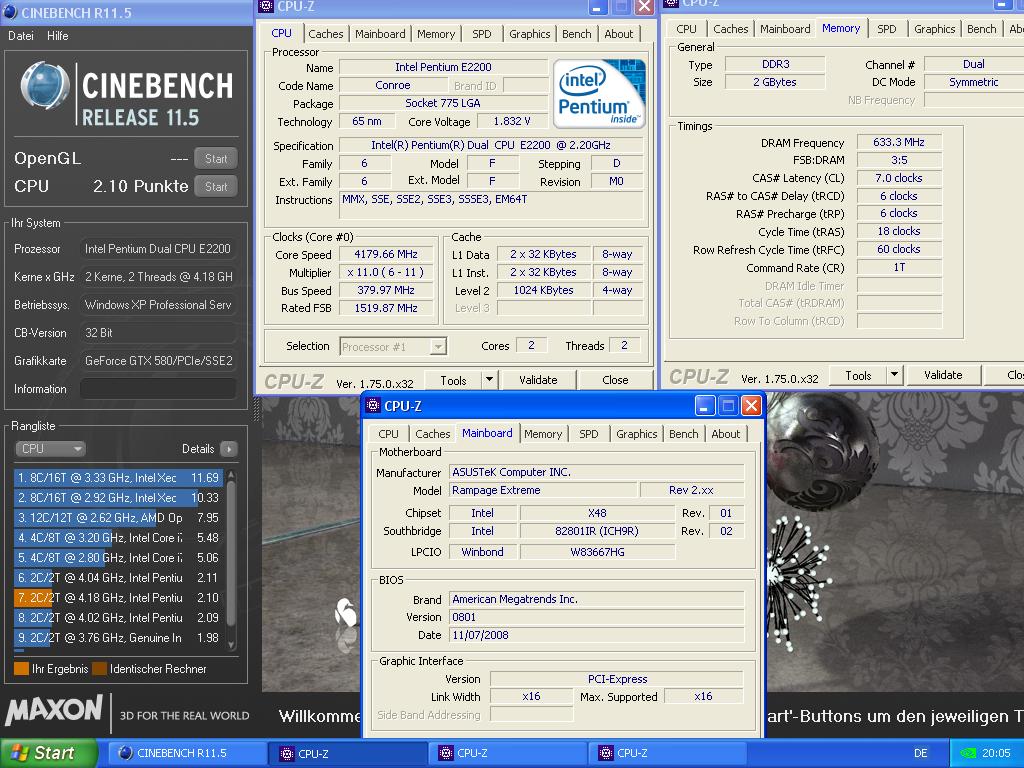The image size is (1024, 768).
Task: Click DRAM Frequency 633.3 MHz value
Action: point(899,142)
